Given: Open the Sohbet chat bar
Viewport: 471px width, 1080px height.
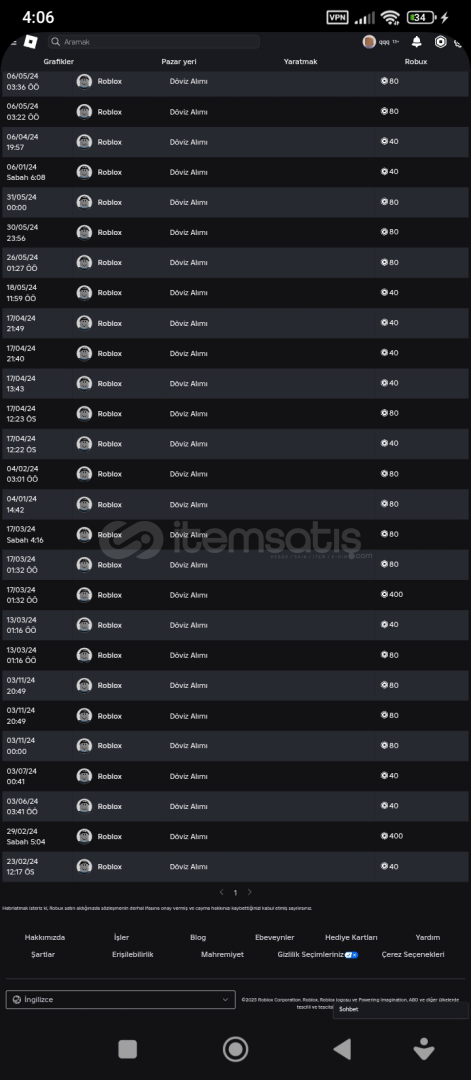Looking at the screenshot, I should click(x=401, y=1010).
